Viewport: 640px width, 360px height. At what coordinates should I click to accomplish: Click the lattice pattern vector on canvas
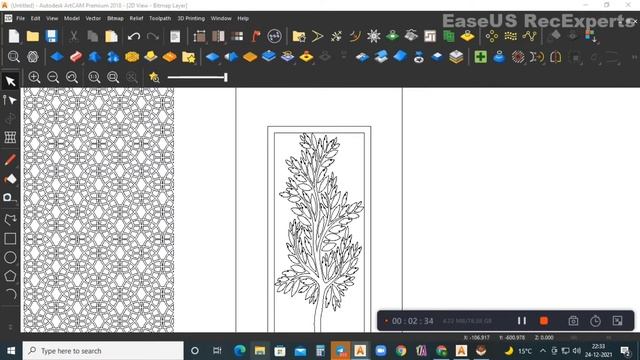tap(99, 210)
